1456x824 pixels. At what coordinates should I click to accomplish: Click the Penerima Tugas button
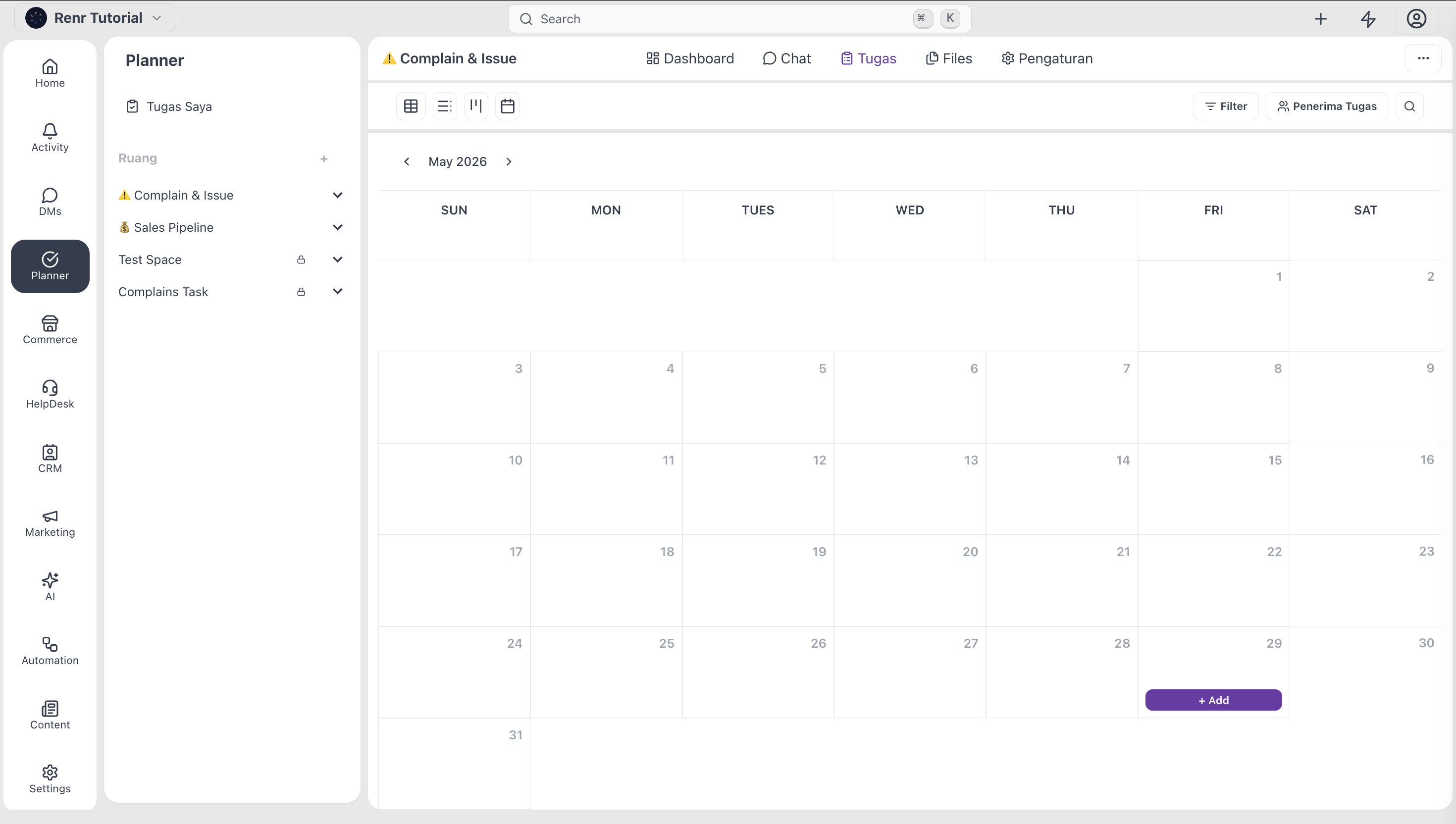tap(1326, 106)
